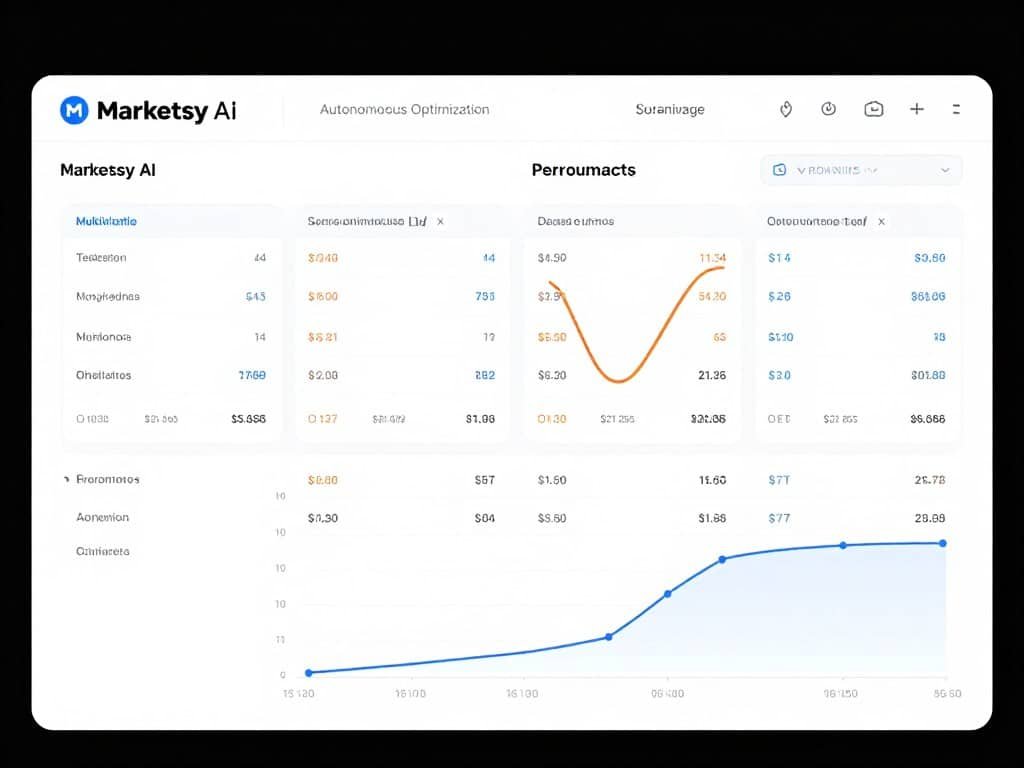Open the hamburger menu icon
The height and width of the screenshot is (768, 1024).
(x=957, y=109)
